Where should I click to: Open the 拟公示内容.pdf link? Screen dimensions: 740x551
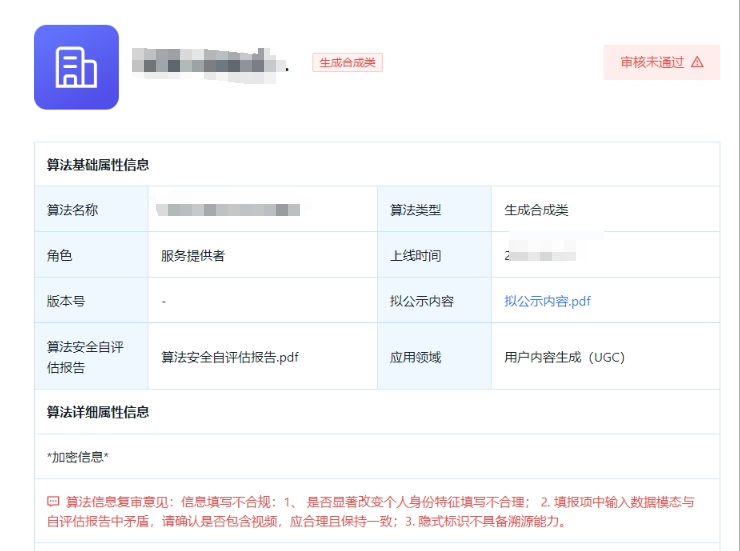click(547, 301)
